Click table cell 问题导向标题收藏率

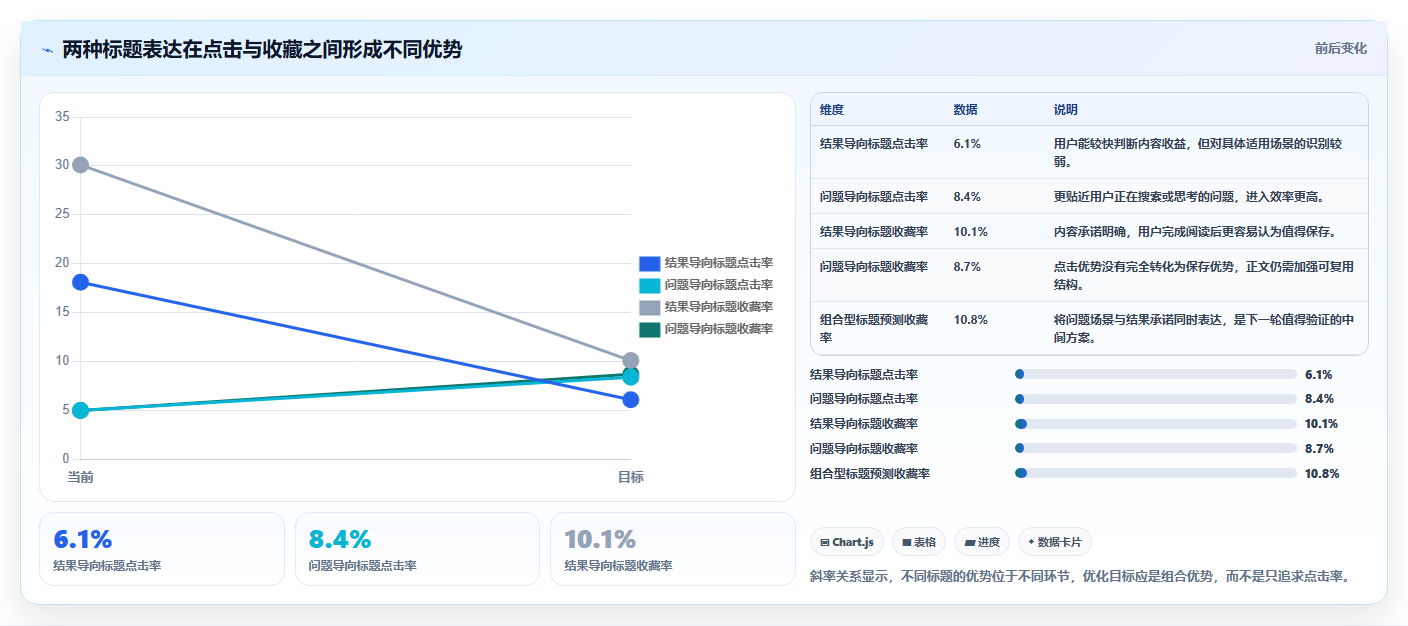(x=874, y=266)
